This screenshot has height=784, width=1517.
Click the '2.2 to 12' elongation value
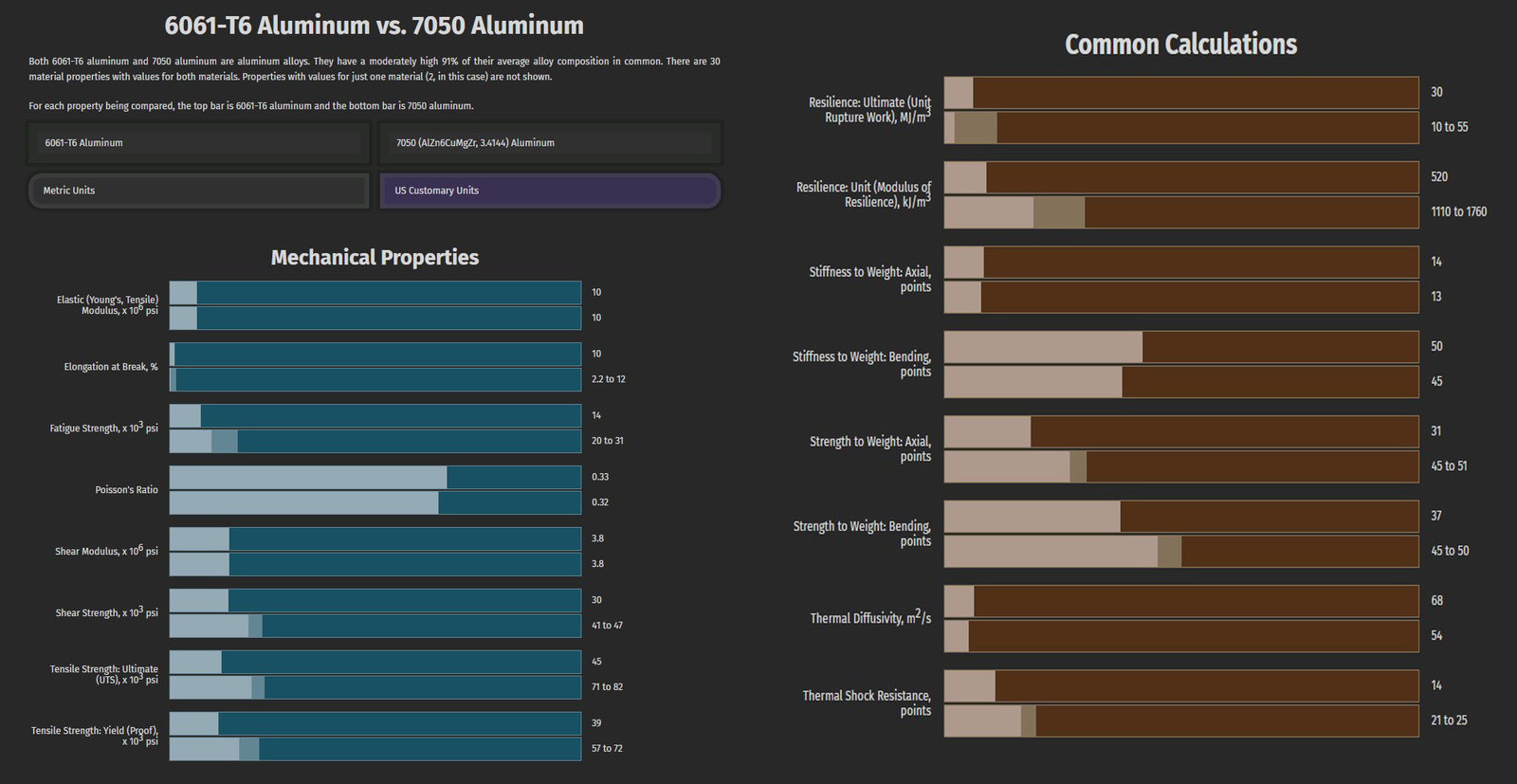(609, 379)
